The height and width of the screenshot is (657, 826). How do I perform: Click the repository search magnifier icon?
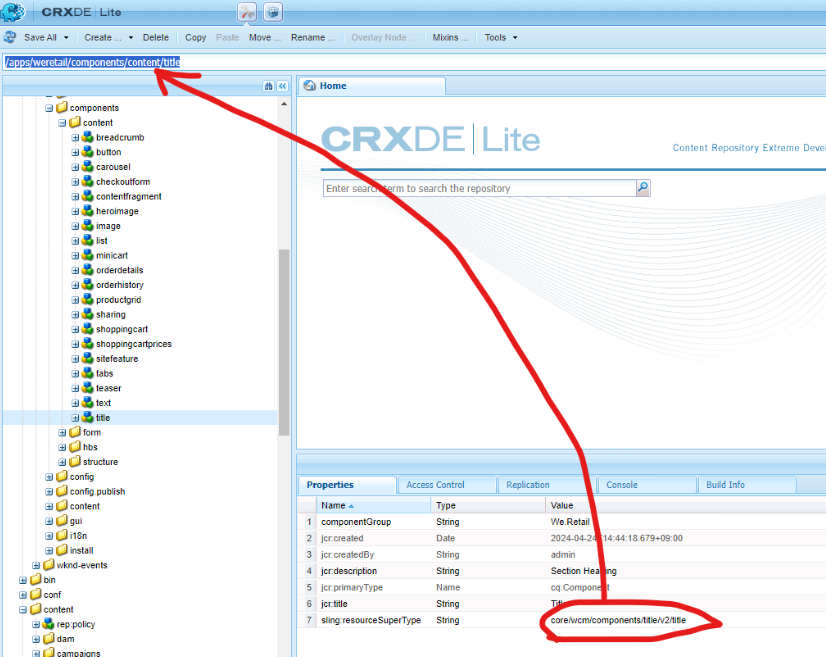(643, 188)
